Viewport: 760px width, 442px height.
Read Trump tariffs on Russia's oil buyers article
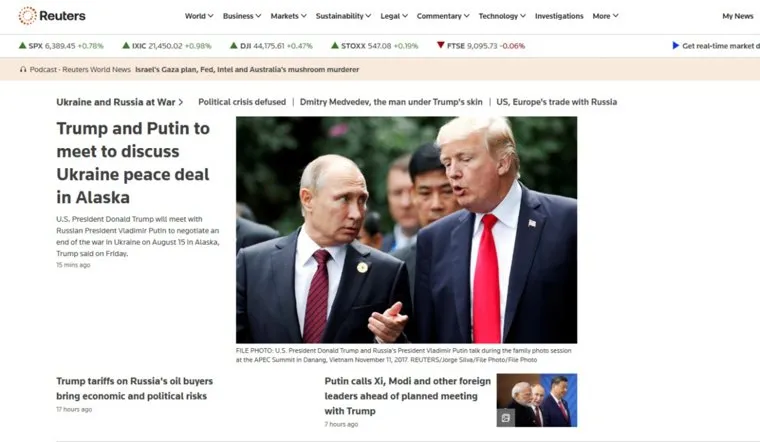click(134, 389)
